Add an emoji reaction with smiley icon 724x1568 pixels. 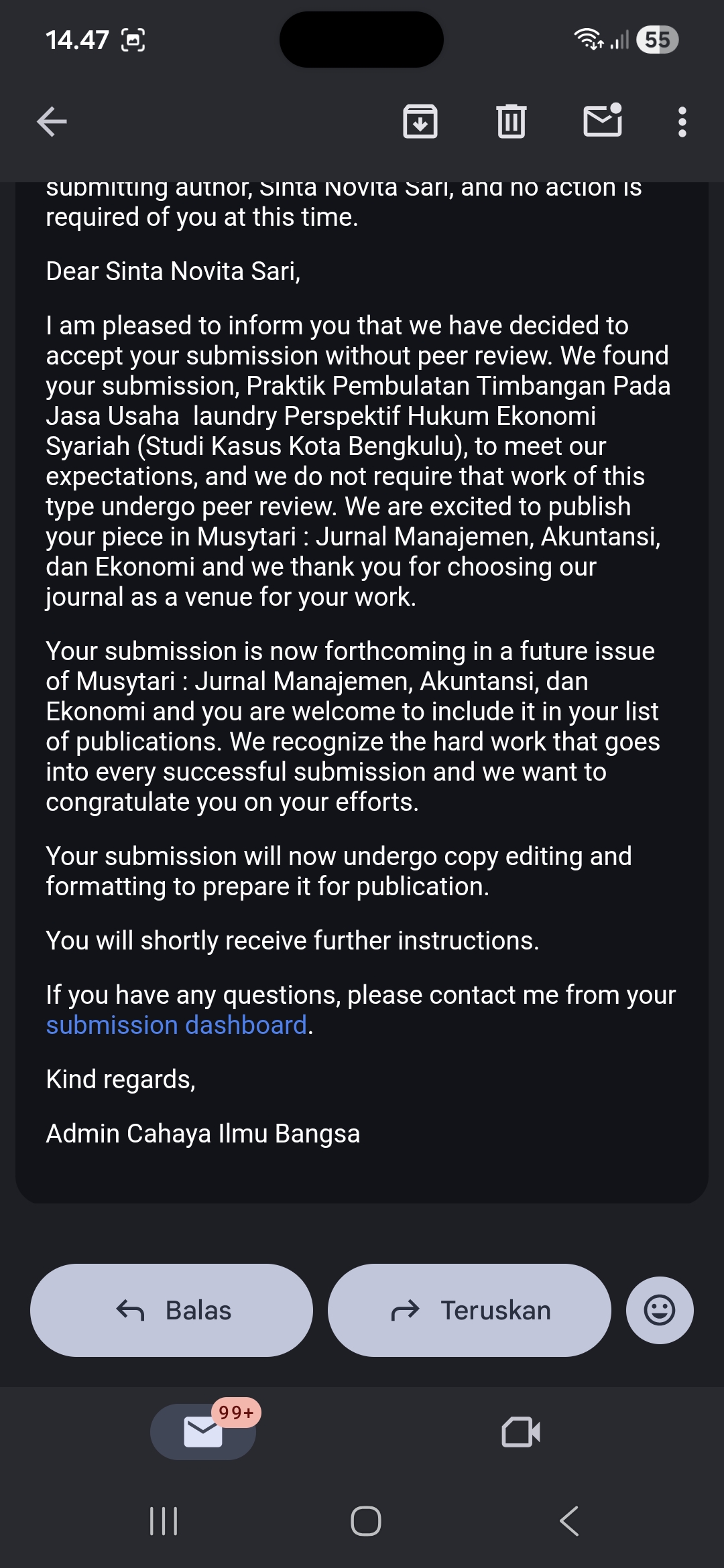point(660,1310)
